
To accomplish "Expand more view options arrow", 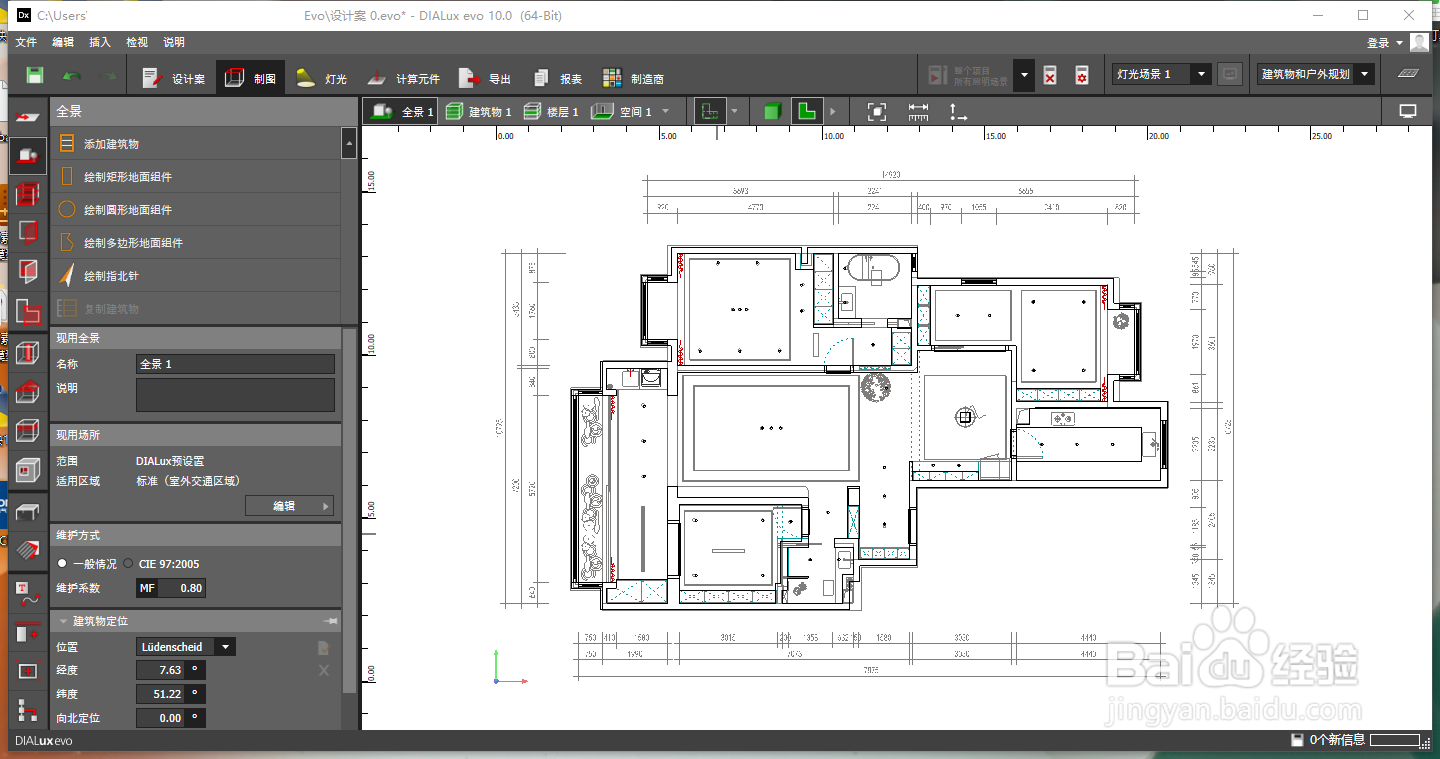I will [x=833, y=112].
